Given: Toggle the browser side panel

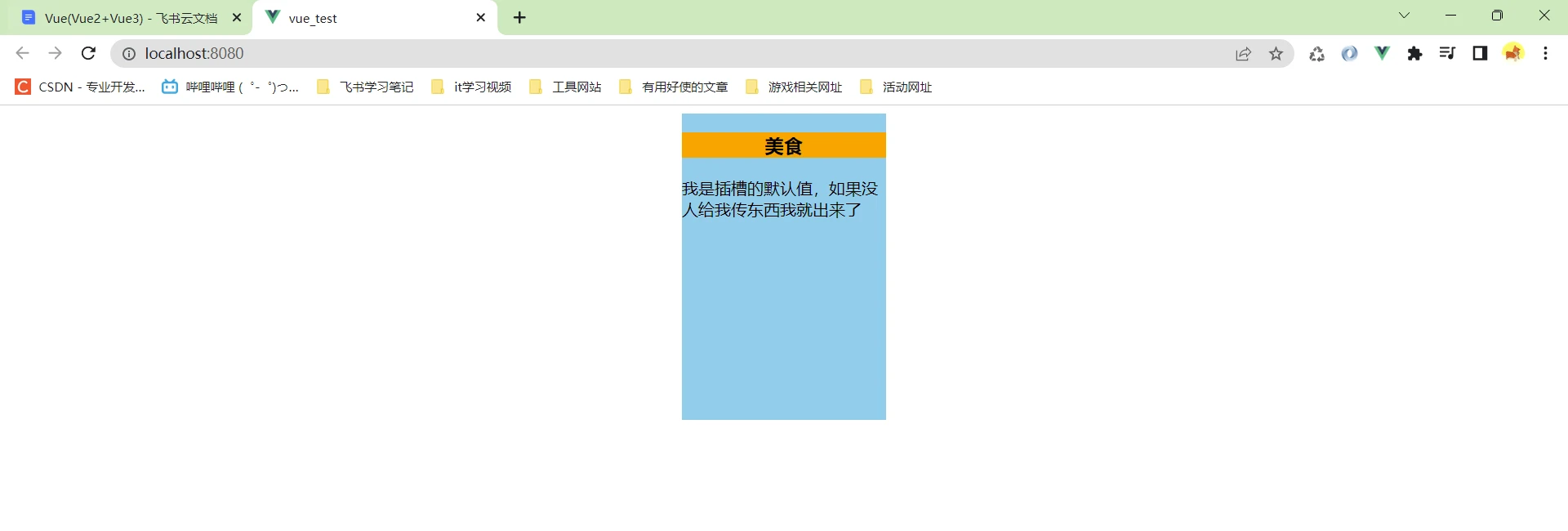Looking at the screenshot, I should pyautogui.click(x=1480, y=54).
